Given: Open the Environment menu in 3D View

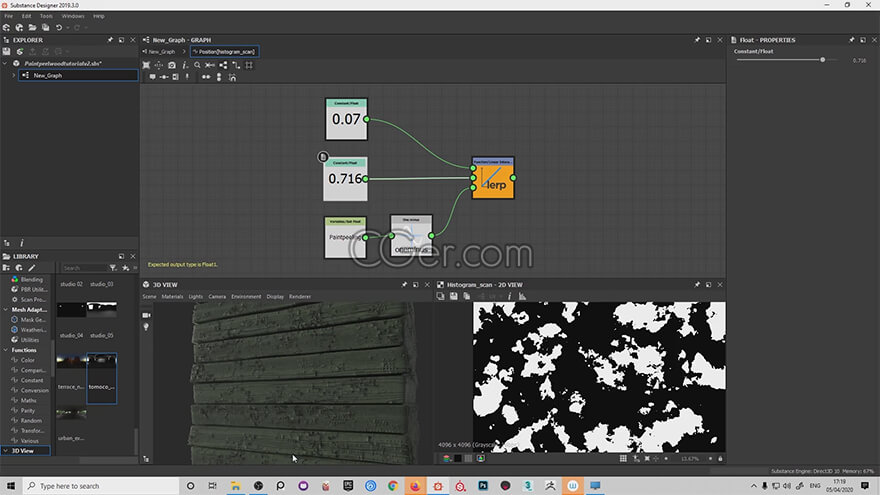Looking at the screenshot, I should click(246, 296).
